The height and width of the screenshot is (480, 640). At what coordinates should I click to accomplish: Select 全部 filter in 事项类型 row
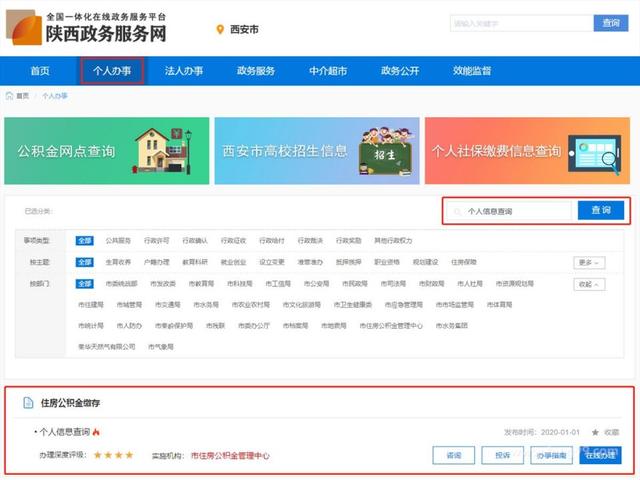[x=85, y=240]
